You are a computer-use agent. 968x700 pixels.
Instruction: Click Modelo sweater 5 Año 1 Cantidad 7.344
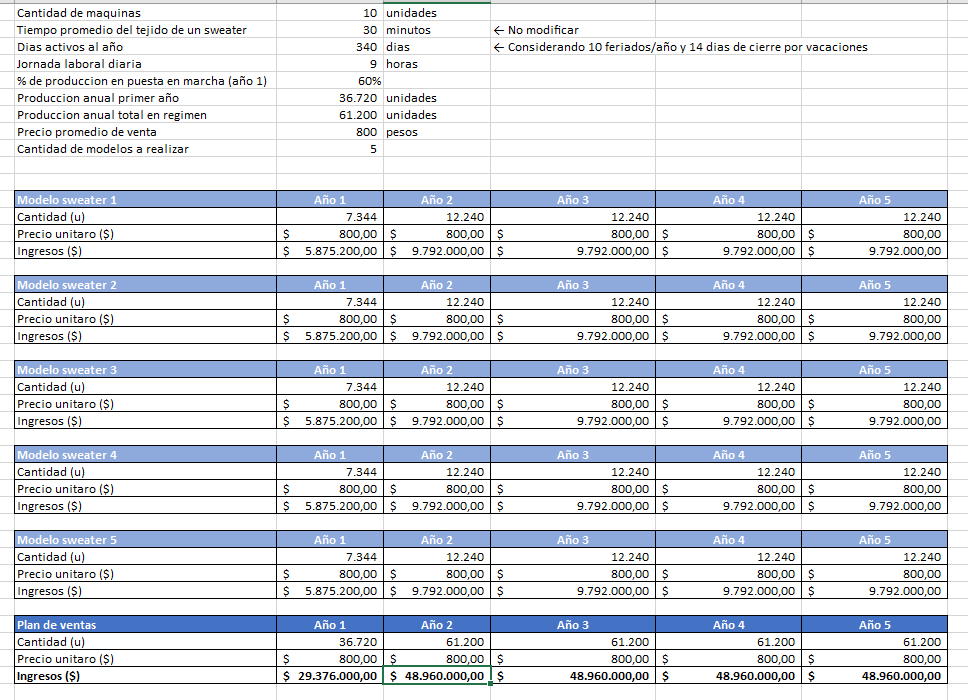tap(330, 557)
